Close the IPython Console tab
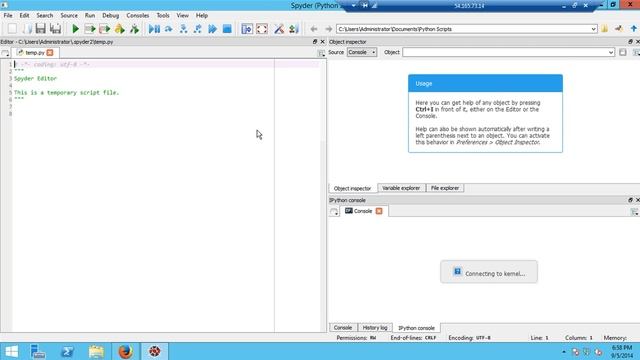Screen dimensions: 640x360 click(379, 211)
